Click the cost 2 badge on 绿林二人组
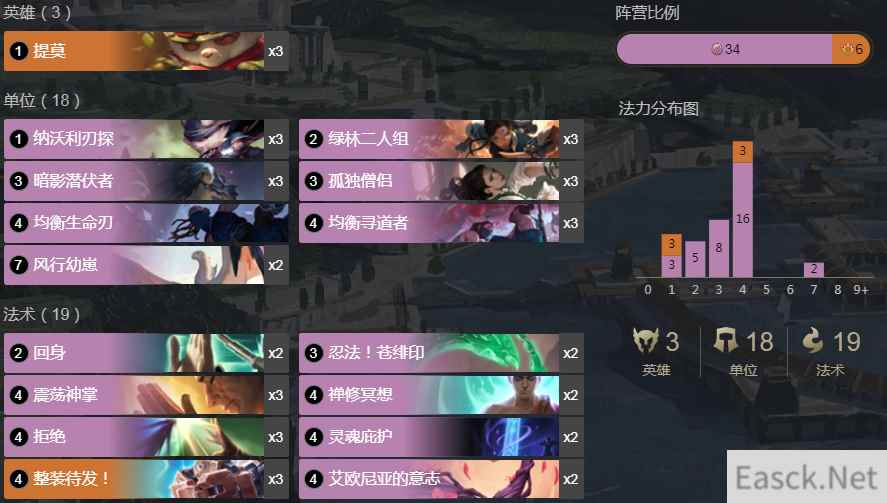The width and height of the screenshot is (887, 503). click(313, 139)
